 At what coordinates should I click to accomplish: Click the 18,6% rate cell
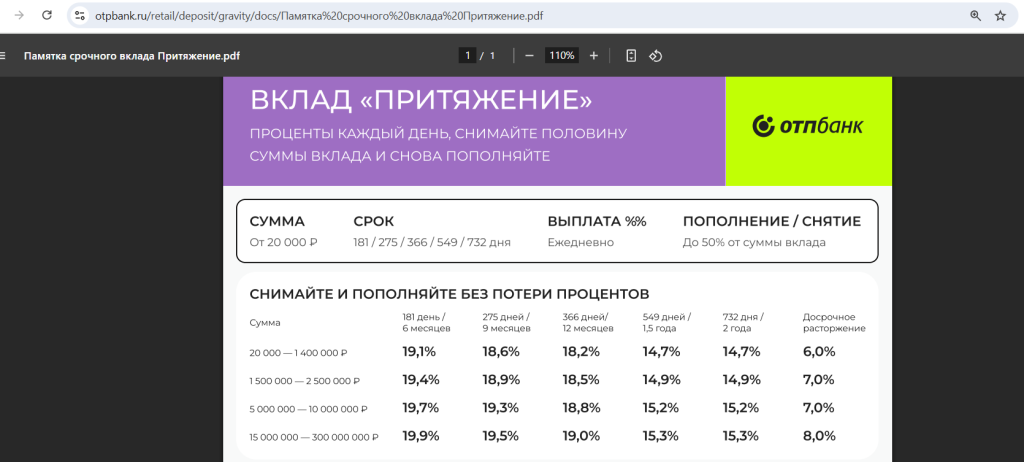coord(501,352)
